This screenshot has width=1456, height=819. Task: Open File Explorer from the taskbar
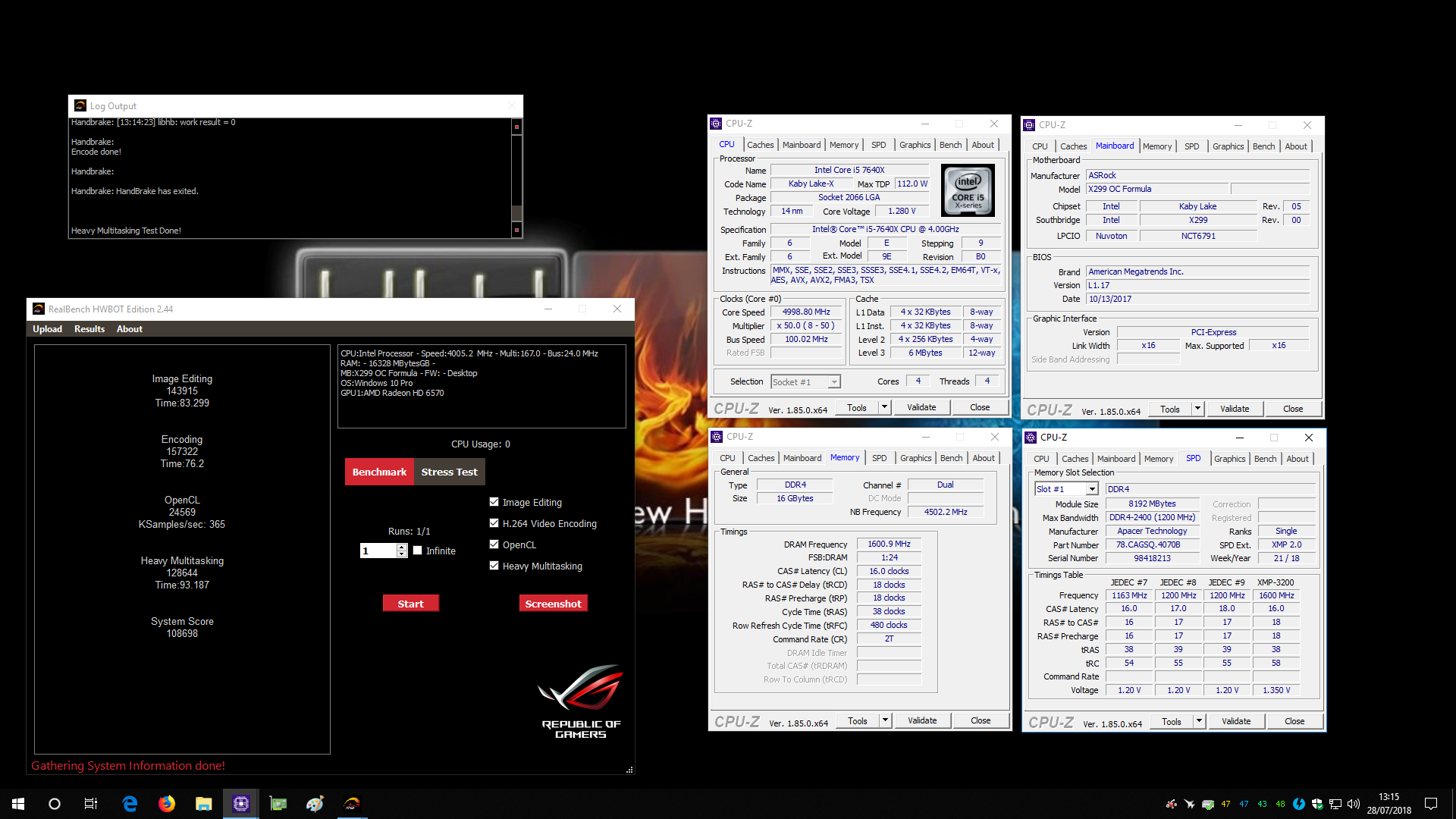204,804
